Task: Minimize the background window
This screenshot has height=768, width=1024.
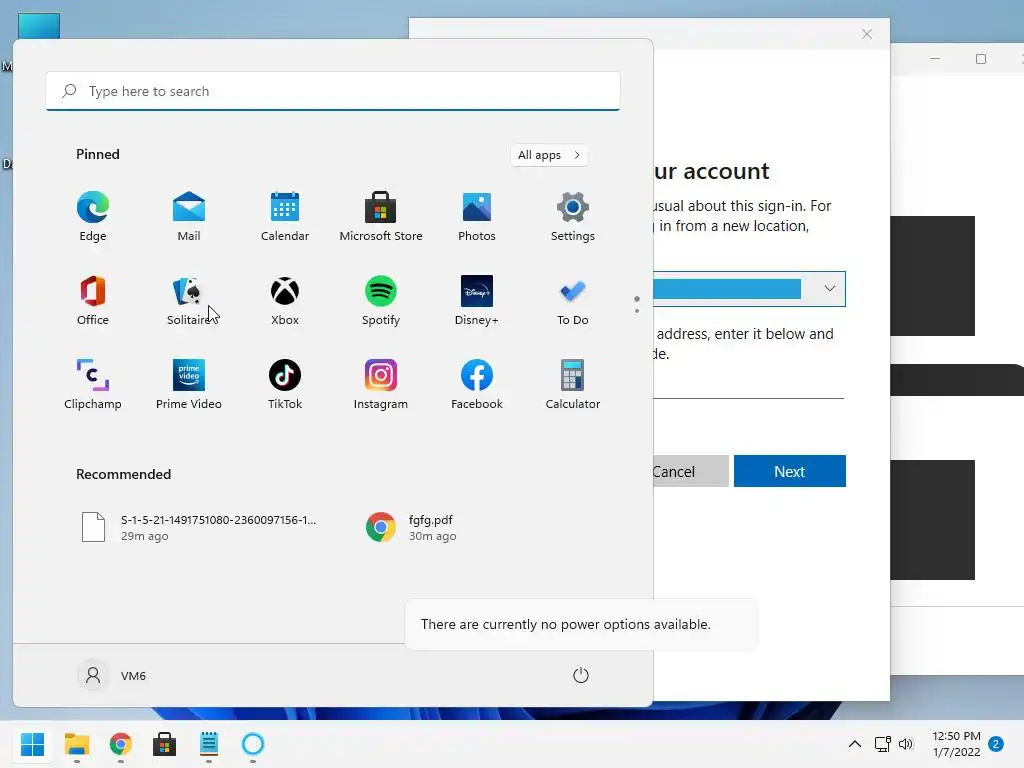Action: tap(935, 59)
